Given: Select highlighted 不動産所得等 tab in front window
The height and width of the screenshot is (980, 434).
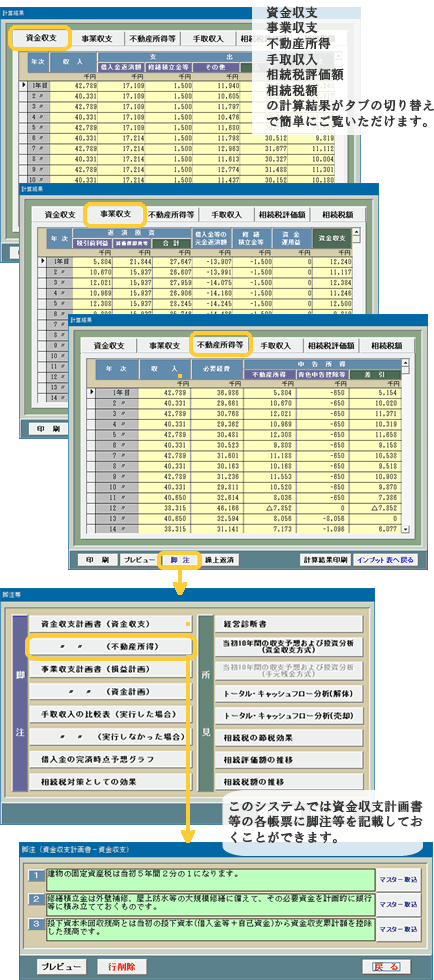Looking at the screenshot, I should [x=221, y=344].
